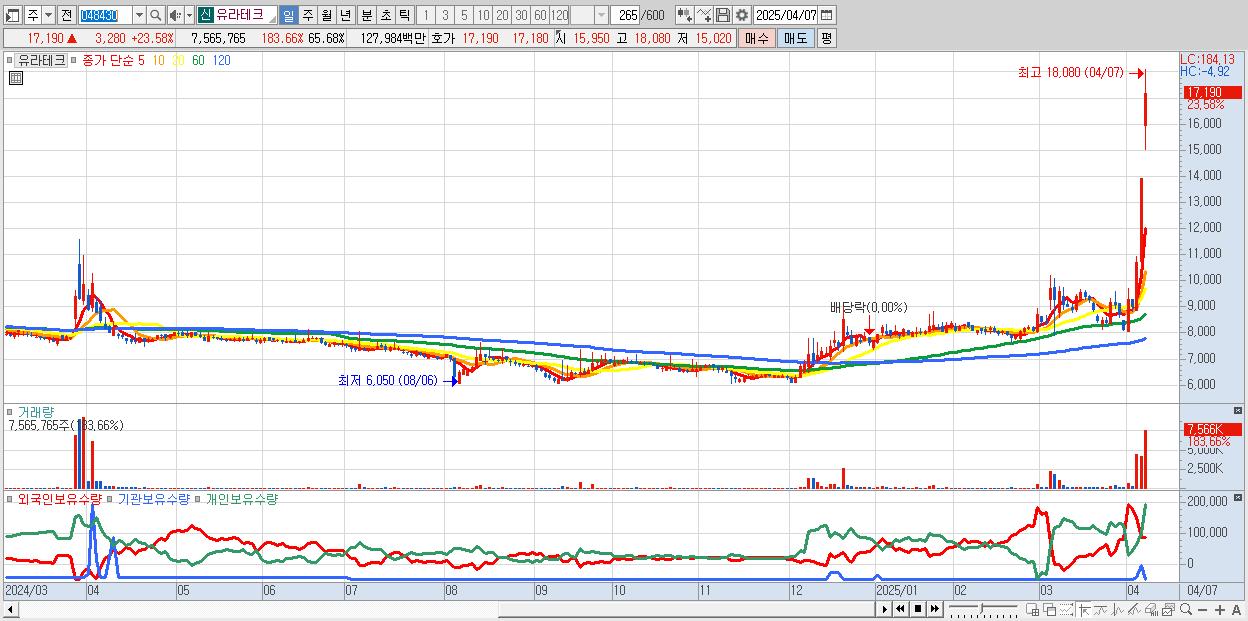Click the speaker sound icon
This screenshot has width=1248, height=621.
coord(175,15)
